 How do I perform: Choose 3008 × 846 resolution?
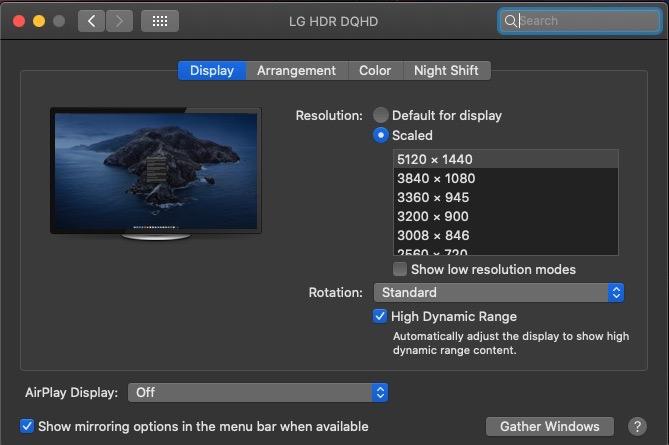click(506, 235)
